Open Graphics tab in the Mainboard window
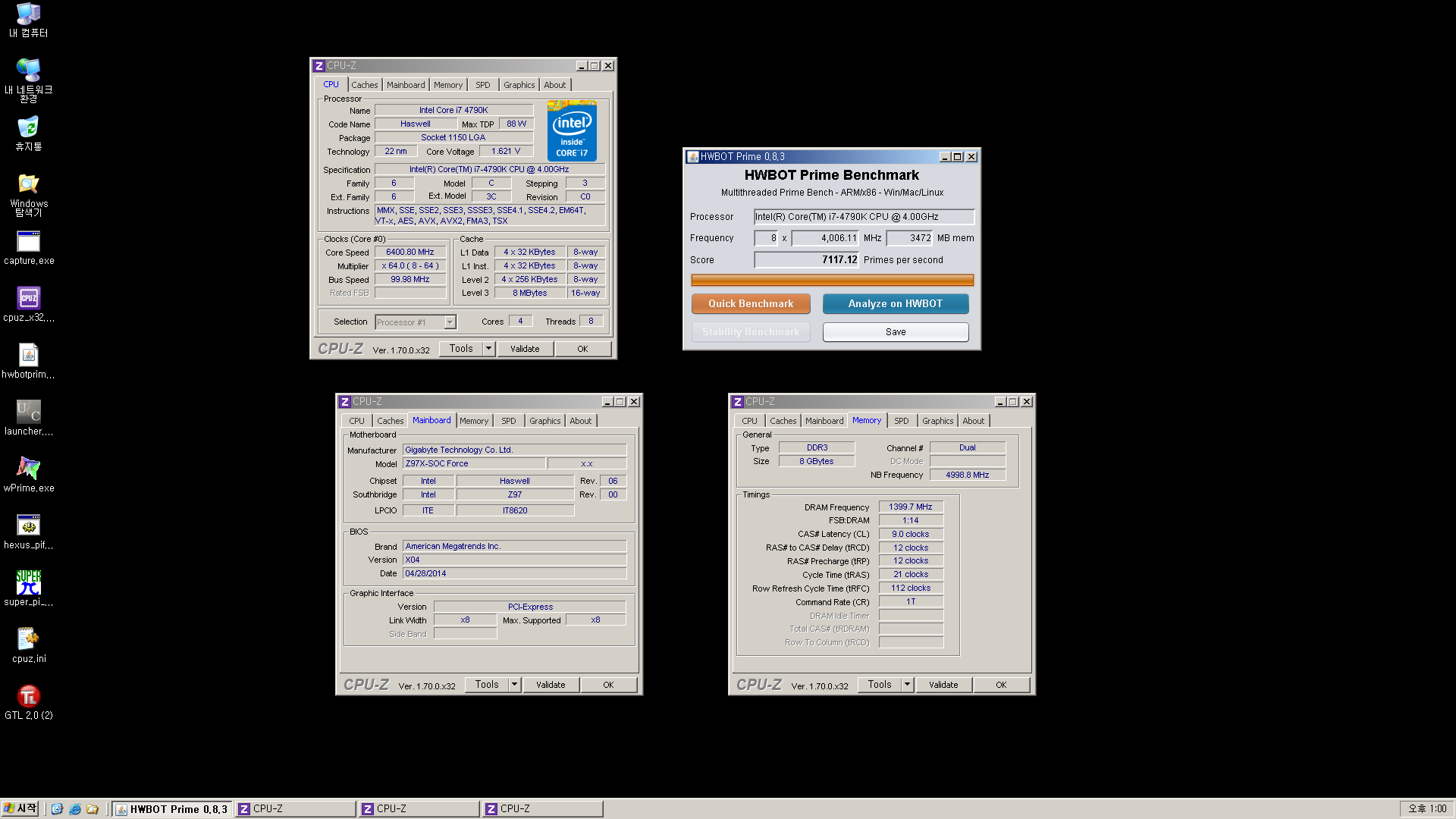This screenshot has height=819, width=1456. (545, 421)
